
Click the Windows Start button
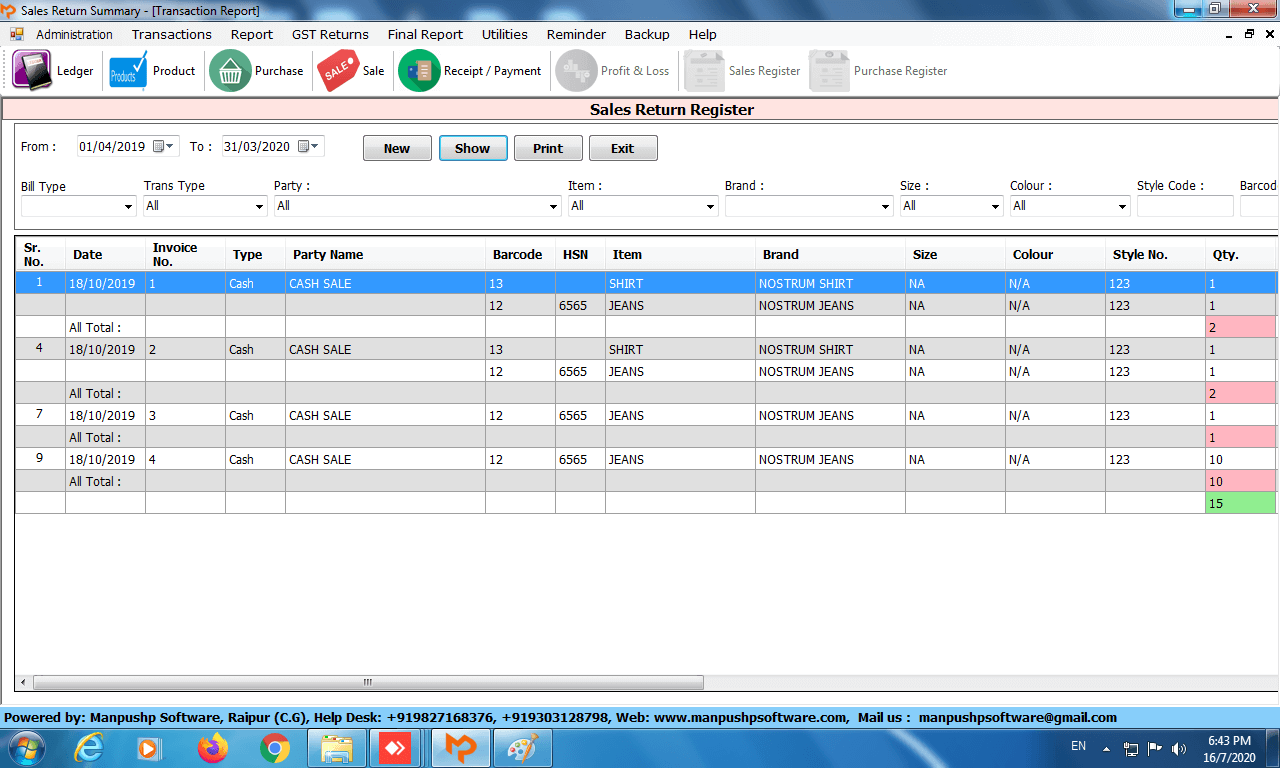[25, 748]
